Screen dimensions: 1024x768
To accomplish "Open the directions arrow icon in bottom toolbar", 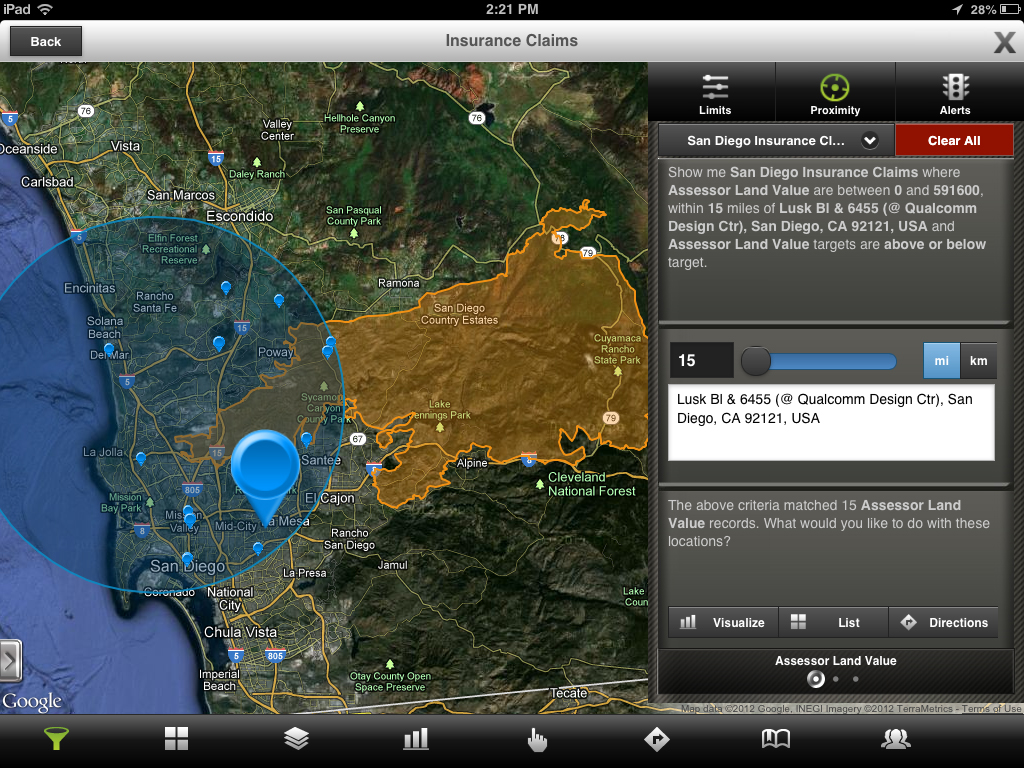I will 656,739.
